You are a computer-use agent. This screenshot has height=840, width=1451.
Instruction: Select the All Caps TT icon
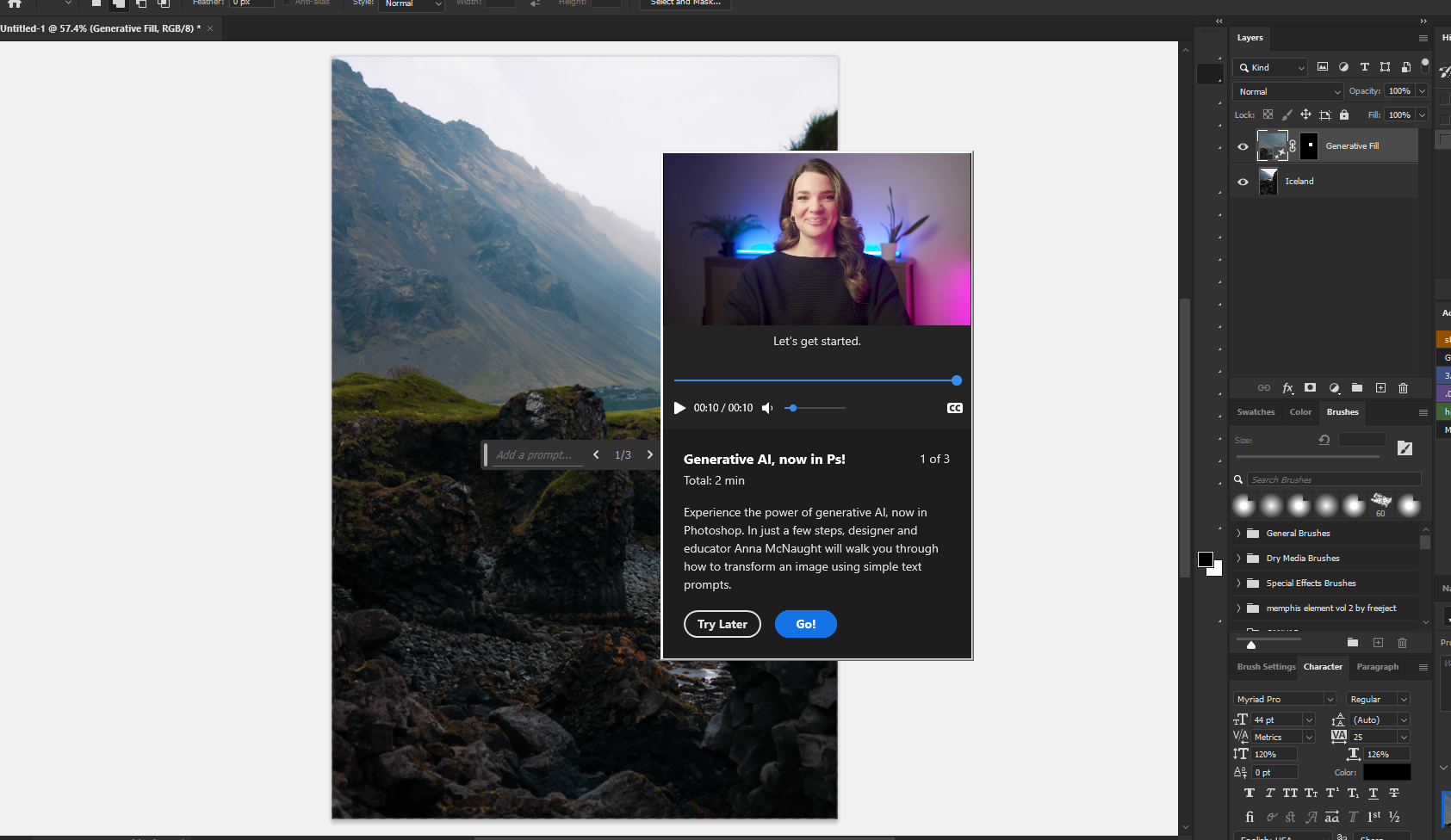pyautogui.click(x=1290, y=793)
